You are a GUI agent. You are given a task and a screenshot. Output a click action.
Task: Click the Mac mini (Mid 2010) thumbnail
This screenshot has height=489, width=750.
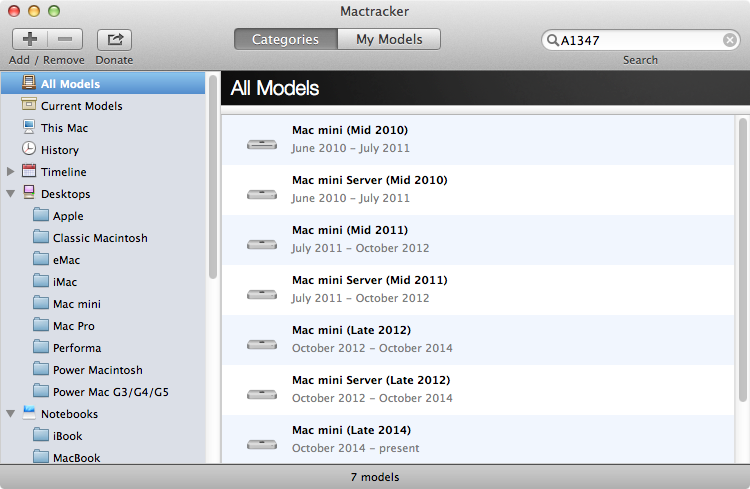click(262, 144)
